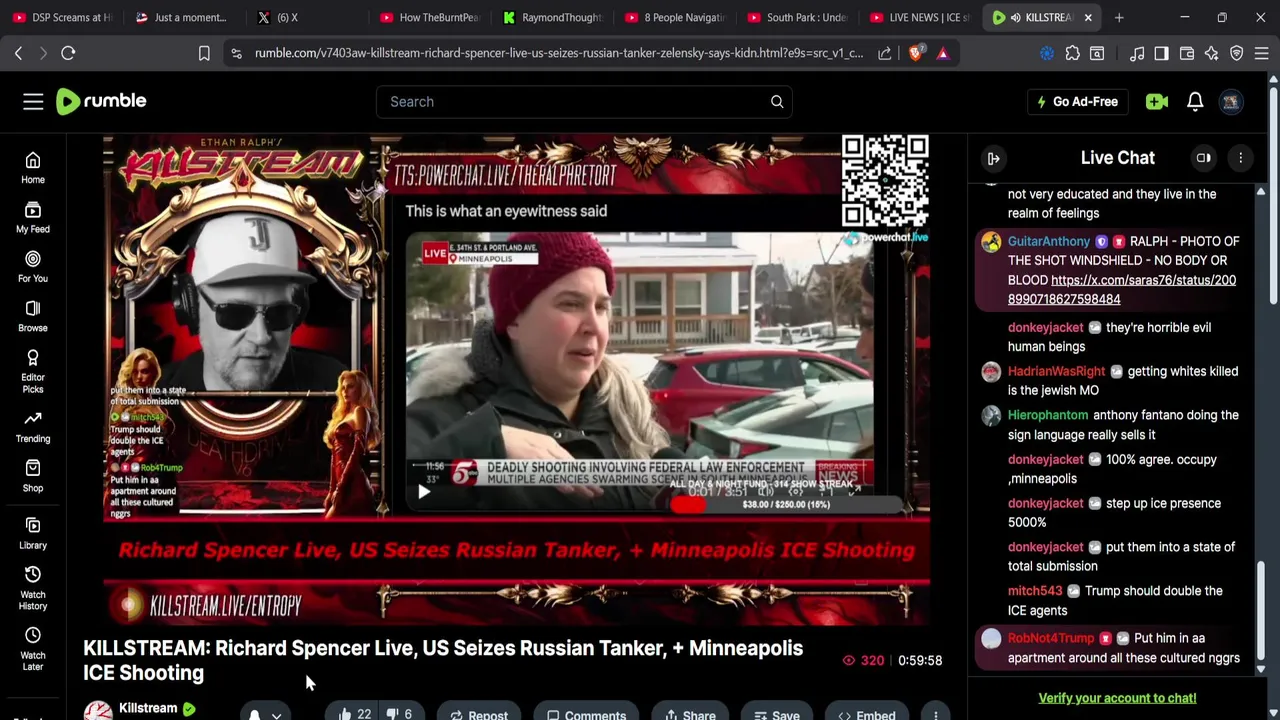1280x720 pixels.
Task: Switch to the '8 People Navigati' tab
Action: tap(675, 17)
